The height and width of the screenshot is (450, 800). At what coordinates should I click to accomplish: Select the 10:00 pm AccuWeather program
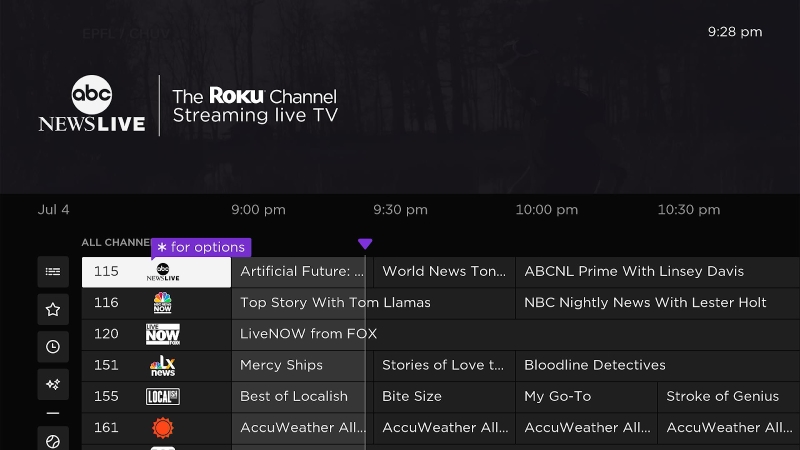click(x=586, y=428)
